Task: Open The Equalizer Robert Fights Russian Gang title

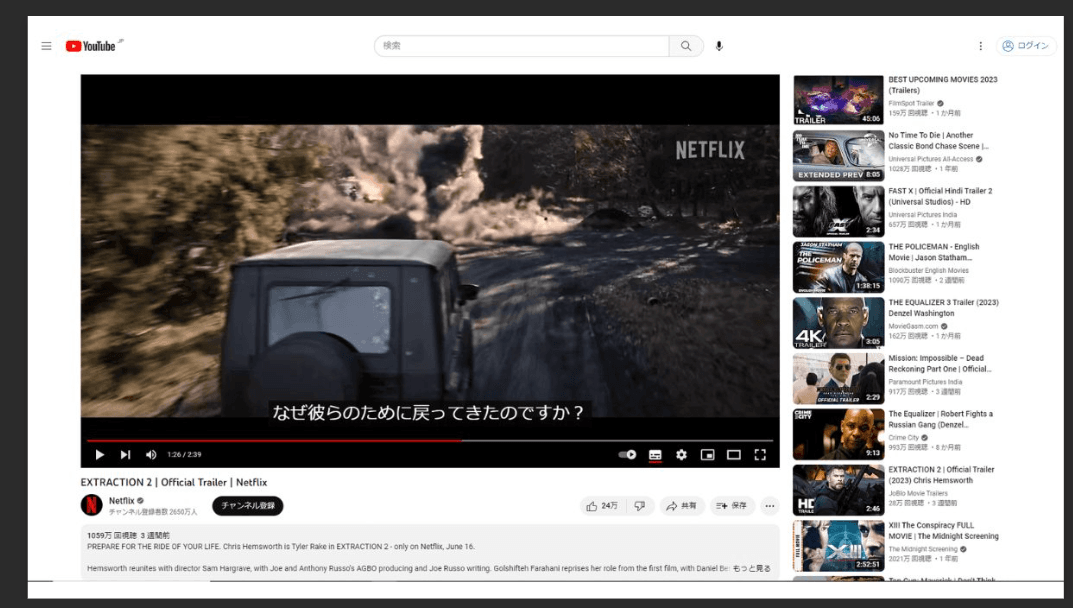Action: point(940,419)
